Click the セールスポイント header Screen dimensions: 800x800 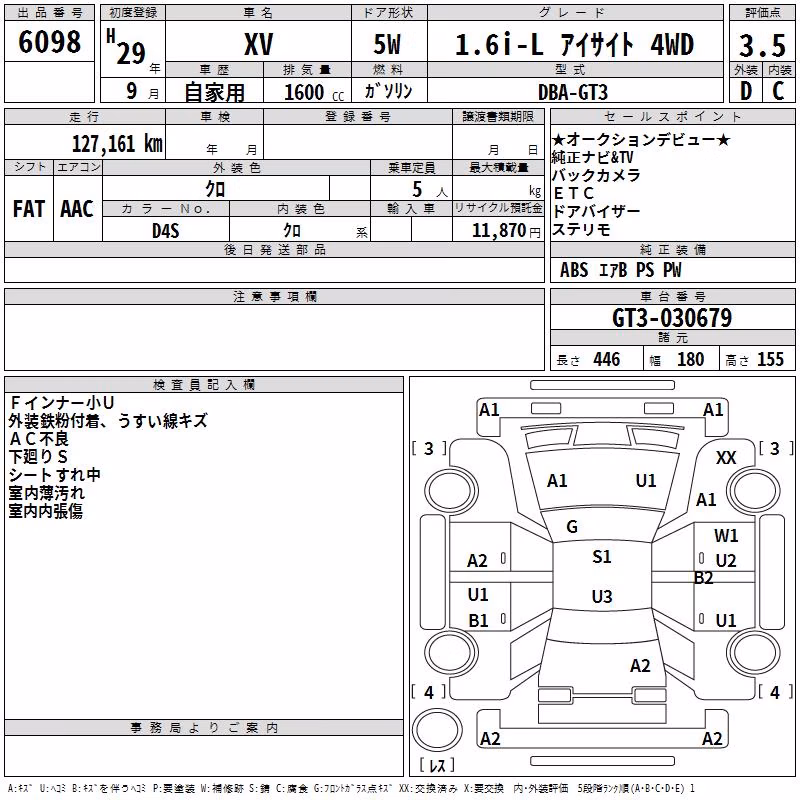[x=672, y=116]
